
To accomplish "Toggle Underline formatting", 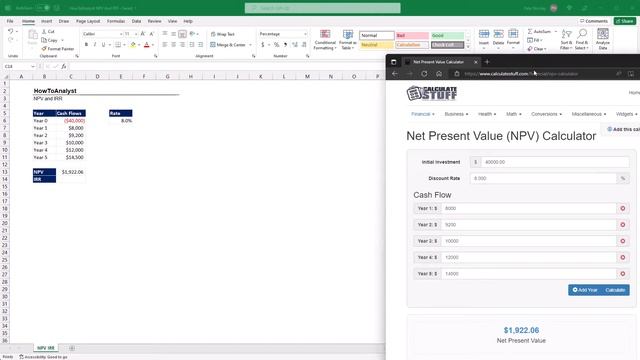I will coord(103,44).
